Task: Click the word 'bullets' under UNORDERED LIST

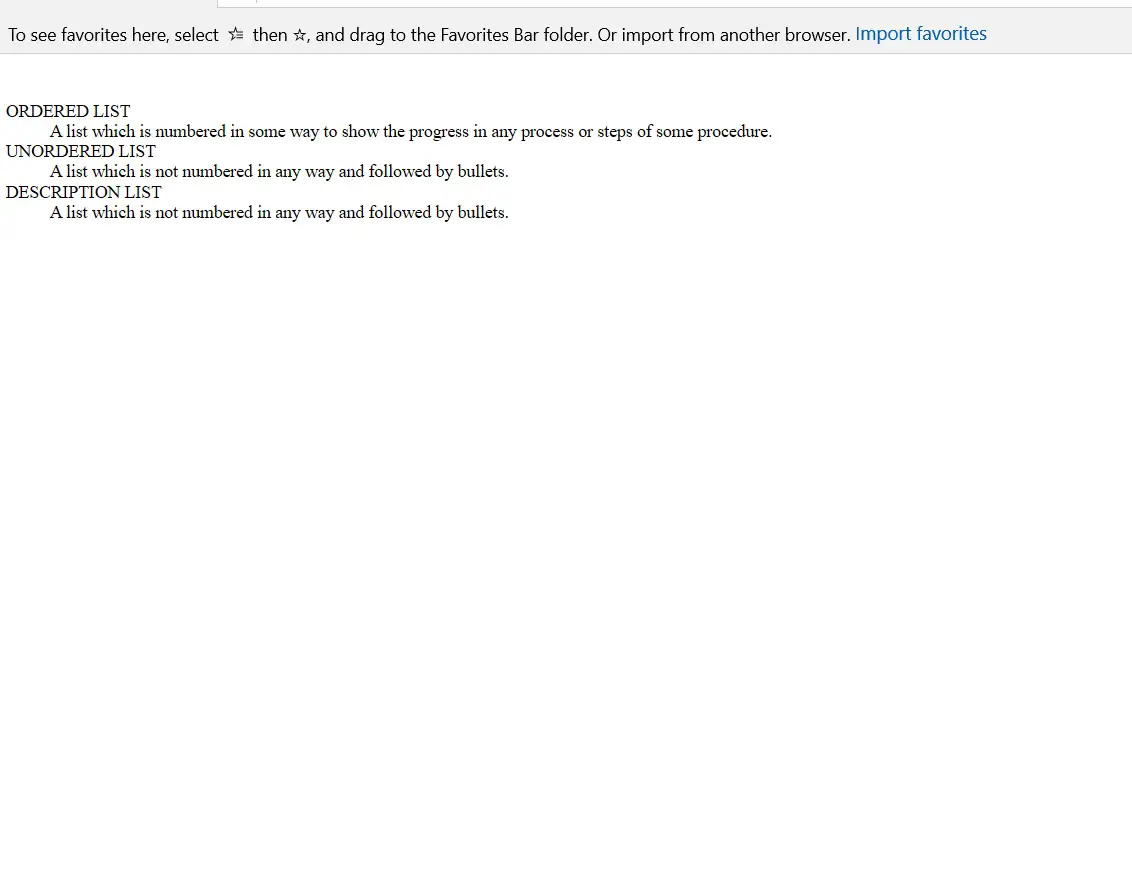Action: 481,172
